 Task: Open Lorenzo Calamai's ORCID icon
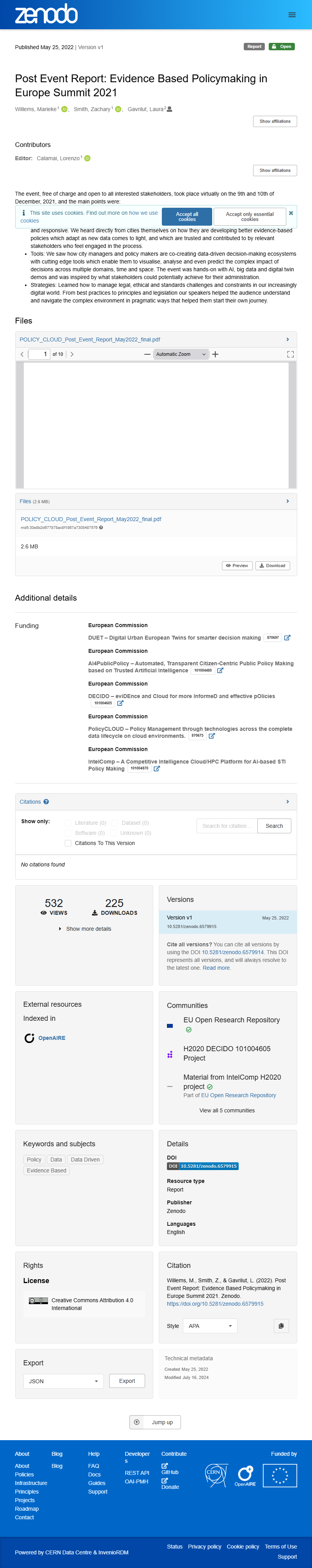(87, 158)
